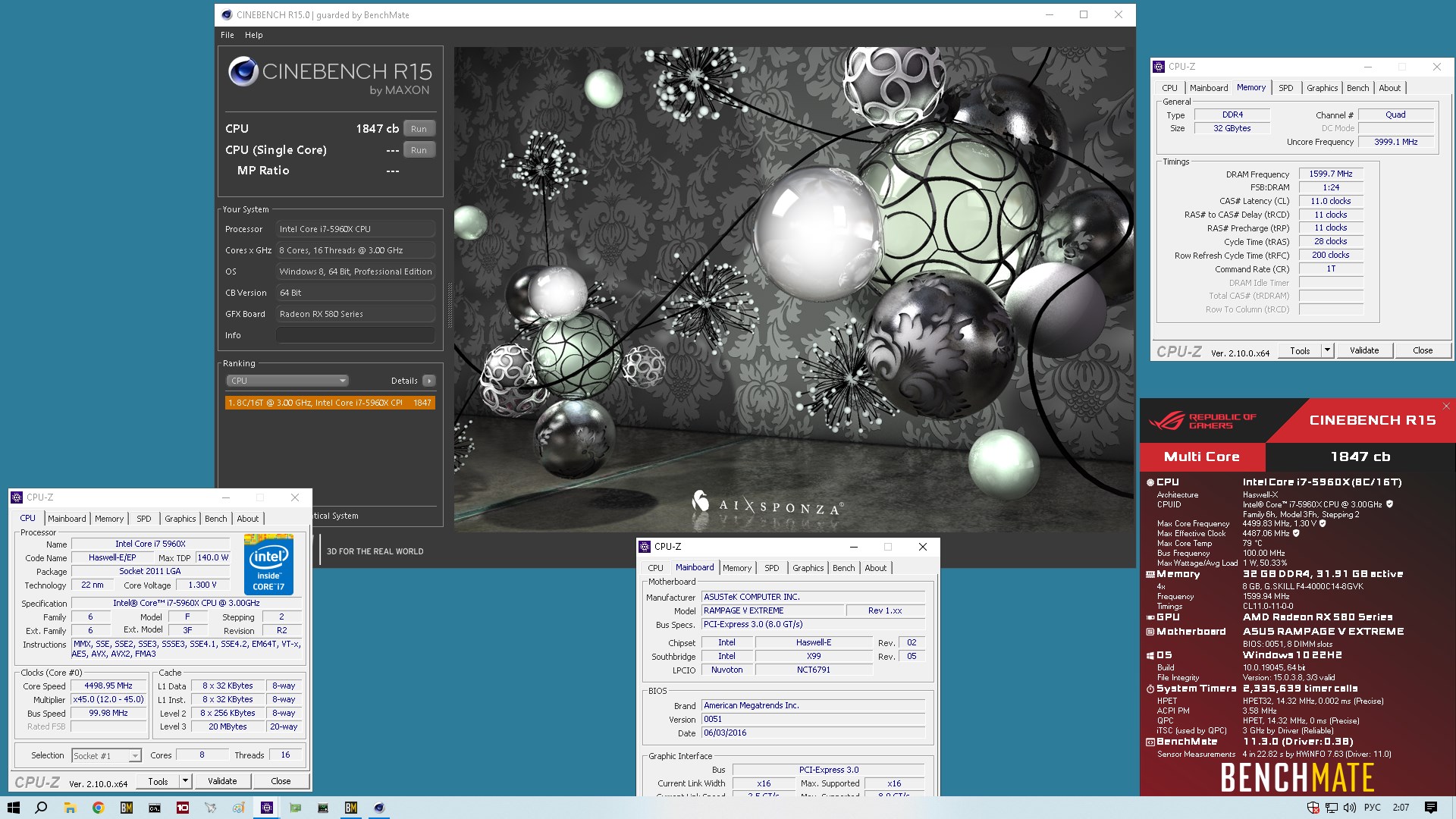Click Validate in CPU-Z Memory window
Screen dimensions: 1456x819
pyautogui.click(x=1364, y=350)
